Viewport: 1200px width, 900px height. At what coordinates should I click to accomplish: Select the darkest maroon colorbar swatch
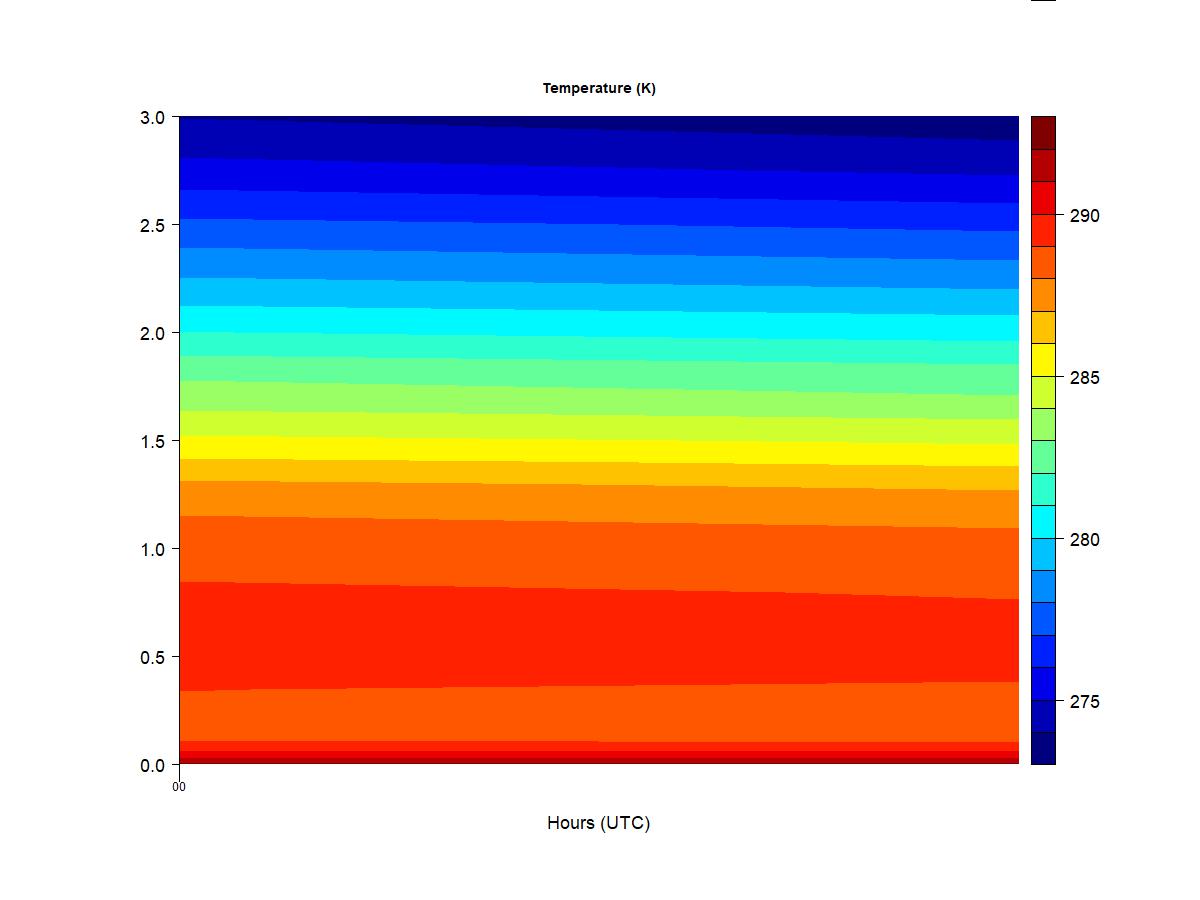(1043, 133)
